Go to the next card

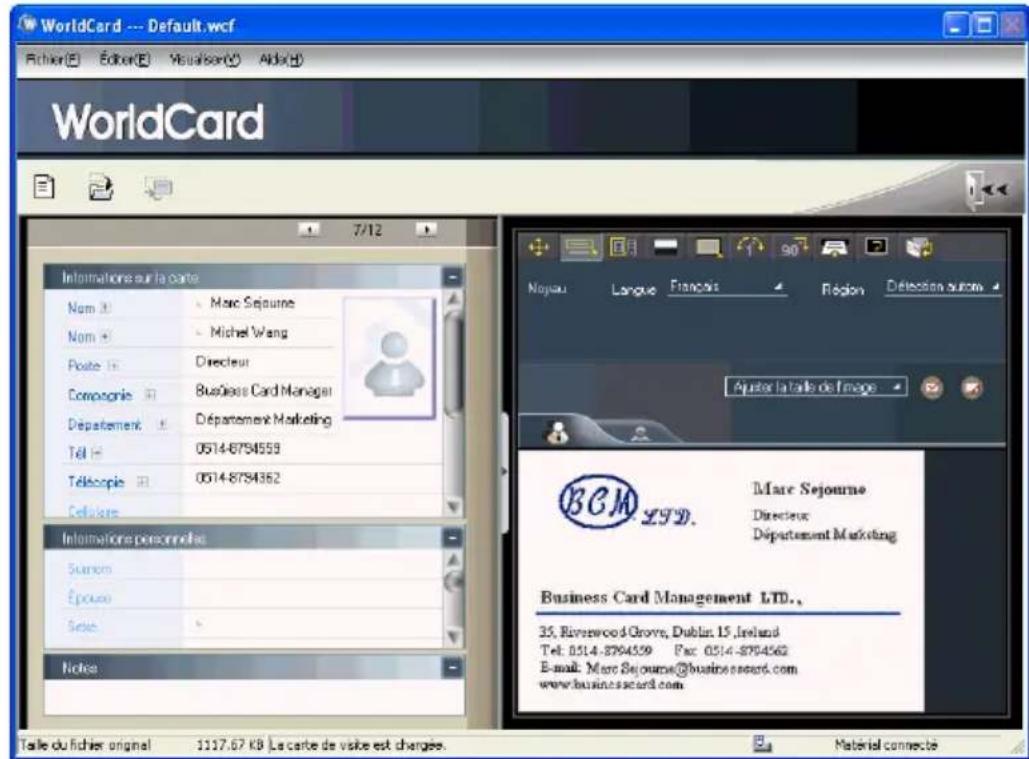pos(426,230)
